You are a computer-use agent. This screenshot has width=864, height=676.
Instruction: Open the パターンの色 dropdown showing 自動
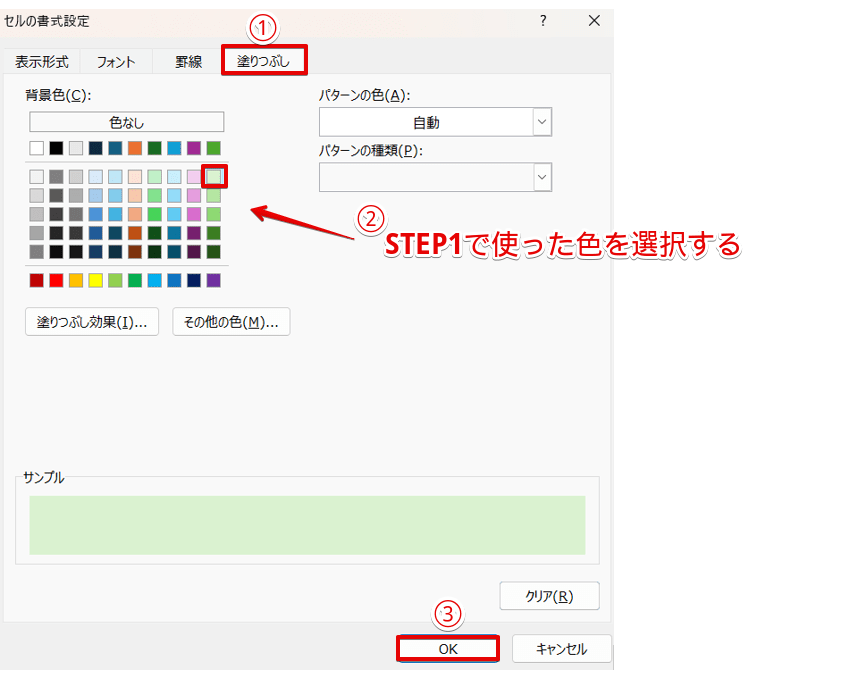coord(435,122)
